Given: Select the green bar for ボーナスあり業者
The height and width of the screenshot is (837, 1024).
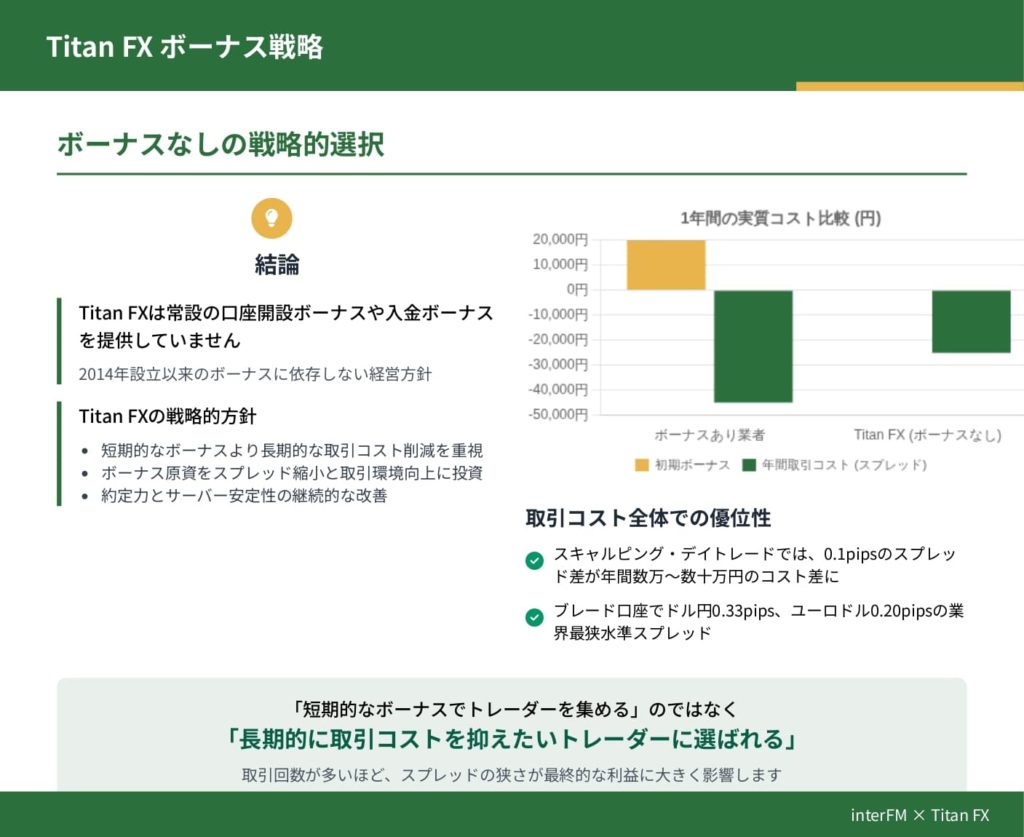Looking at the screenshot, I should 753,346.
